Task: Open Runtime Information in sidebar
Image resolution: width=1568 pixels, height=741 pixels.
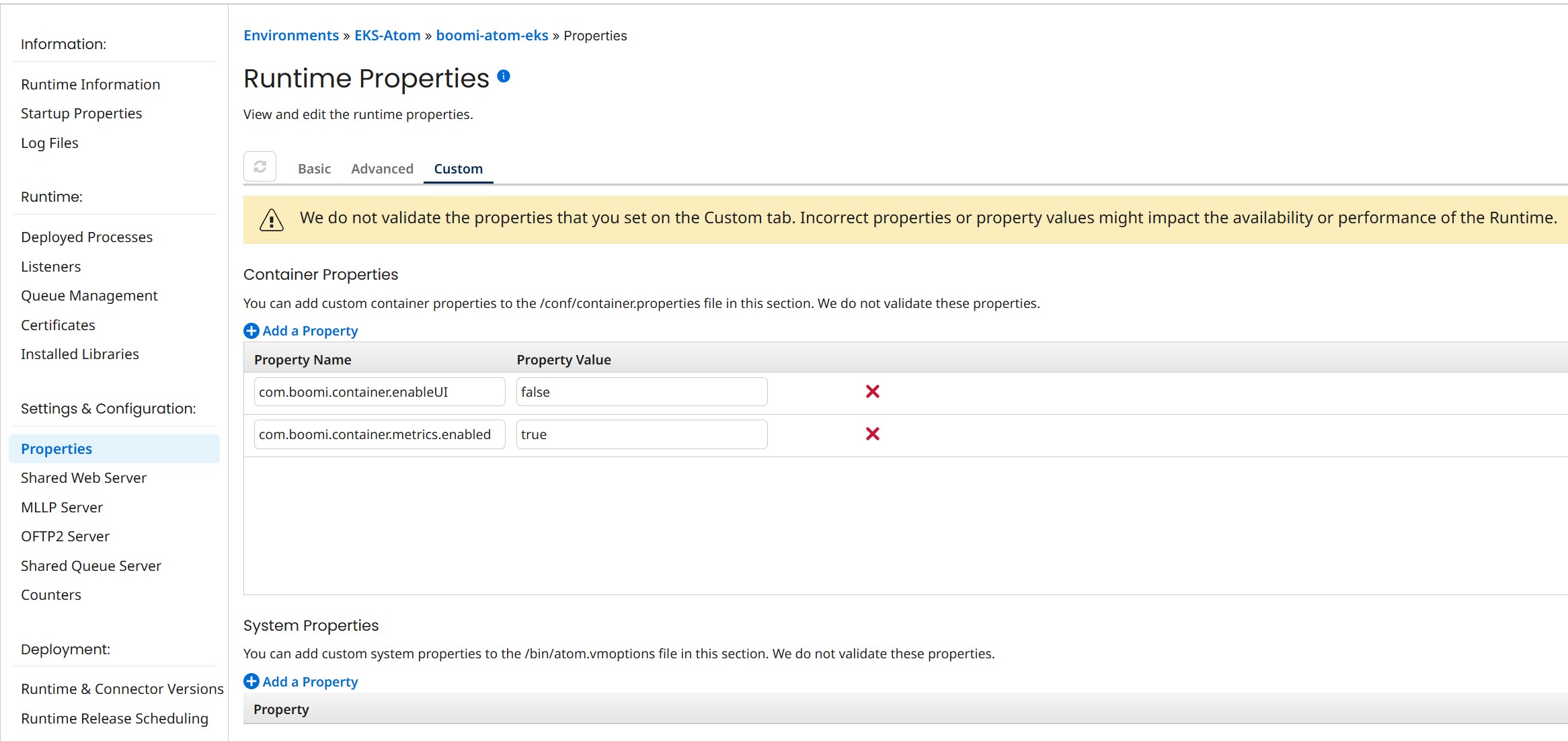Action: coord(91,85)
